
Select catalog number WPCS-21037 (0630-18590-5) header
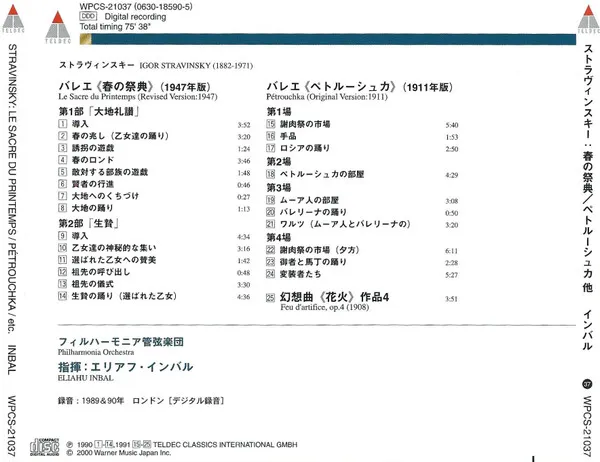[136, 7]
